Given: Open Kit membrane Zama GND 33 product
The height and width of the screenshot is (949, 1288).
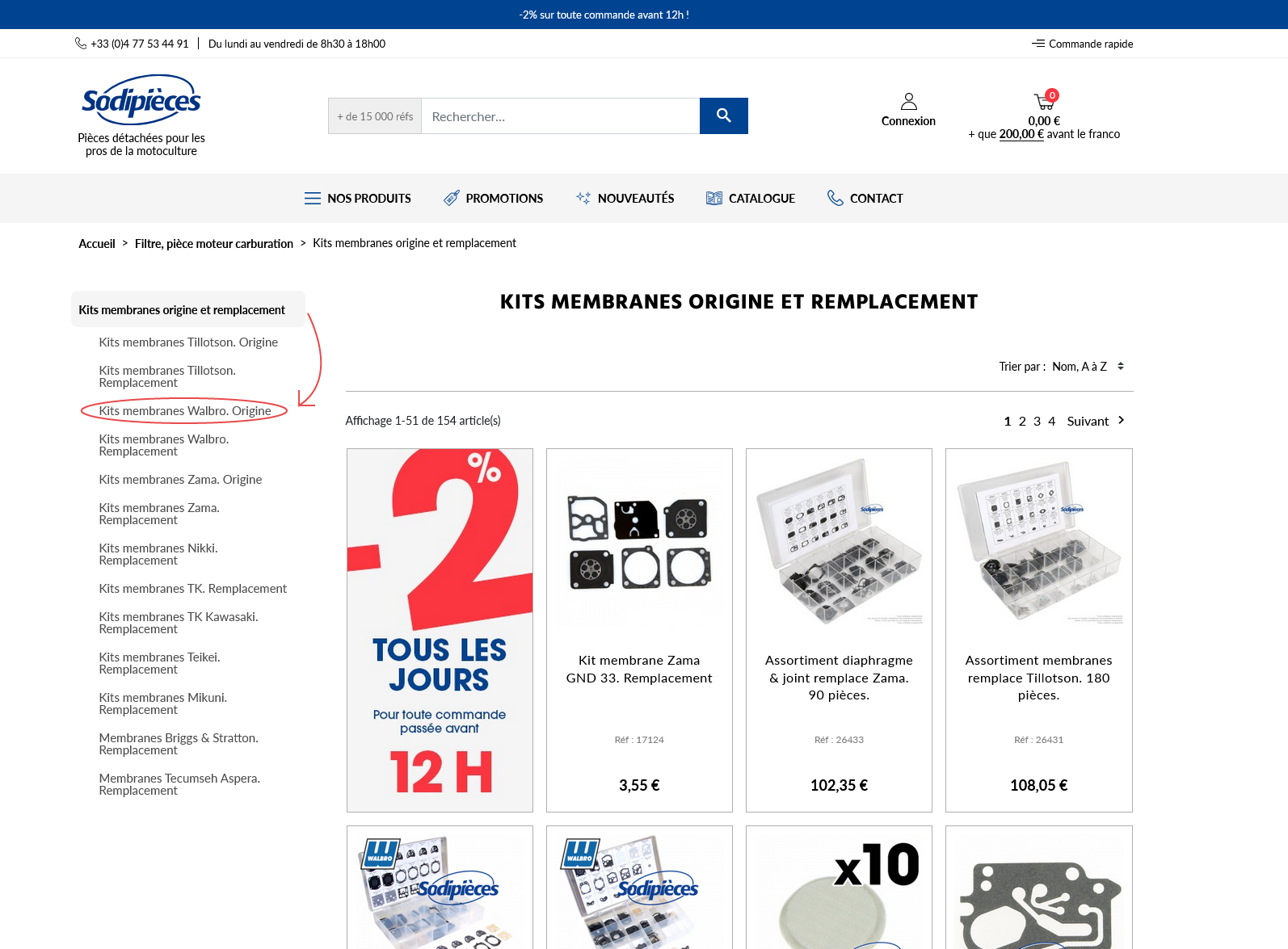Looking at the screenshot, I should tap(639, 669).
